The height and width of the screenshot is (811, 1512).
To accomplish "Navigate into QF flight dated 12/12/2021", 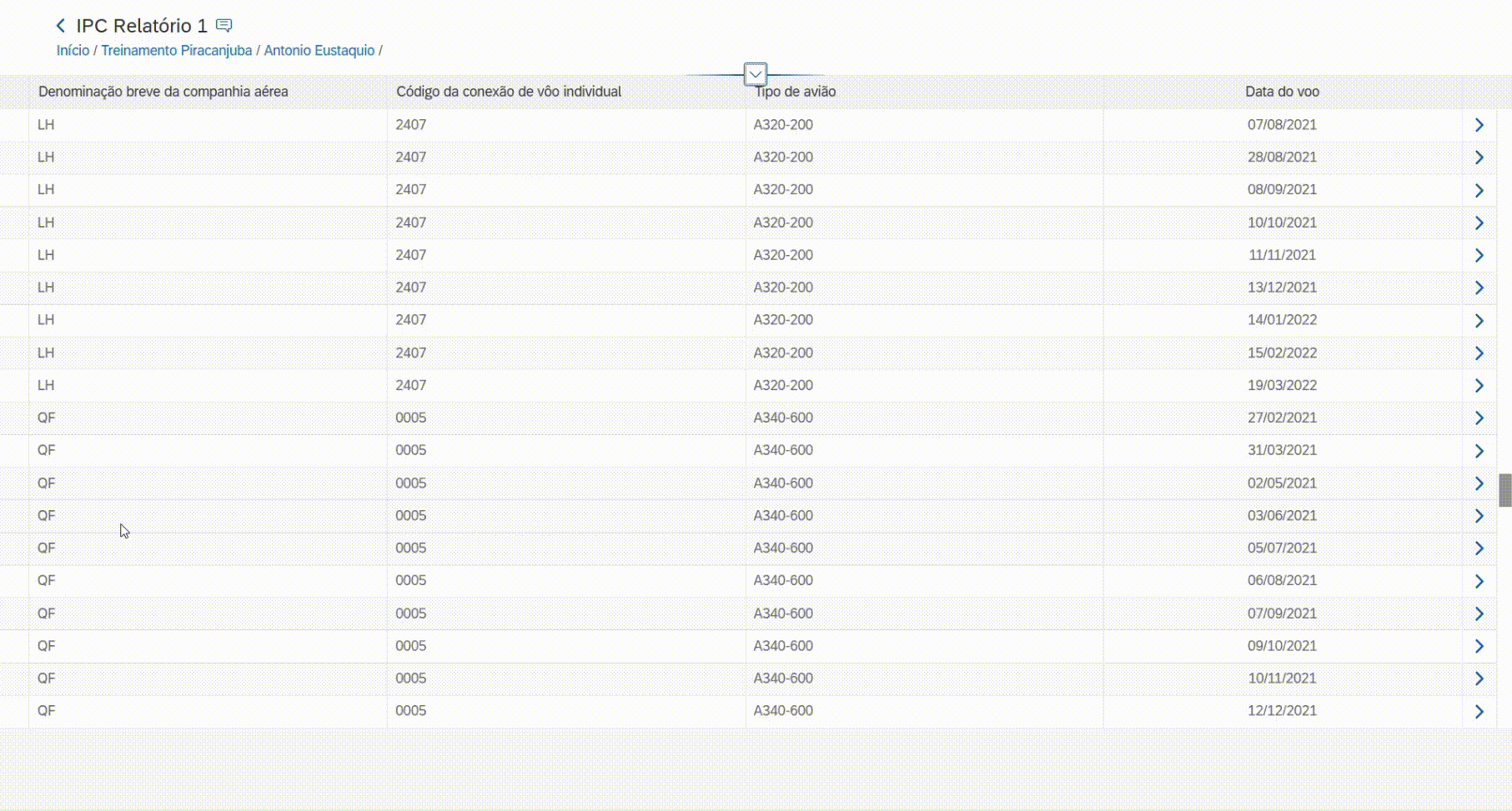I will 1479,712.
